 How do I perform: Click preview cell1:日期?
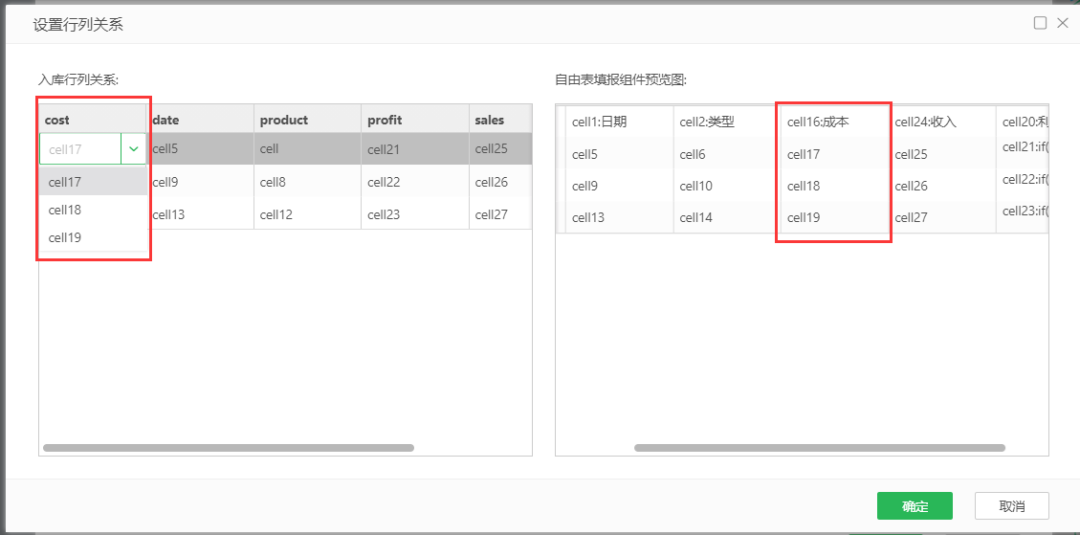point(619,123)
